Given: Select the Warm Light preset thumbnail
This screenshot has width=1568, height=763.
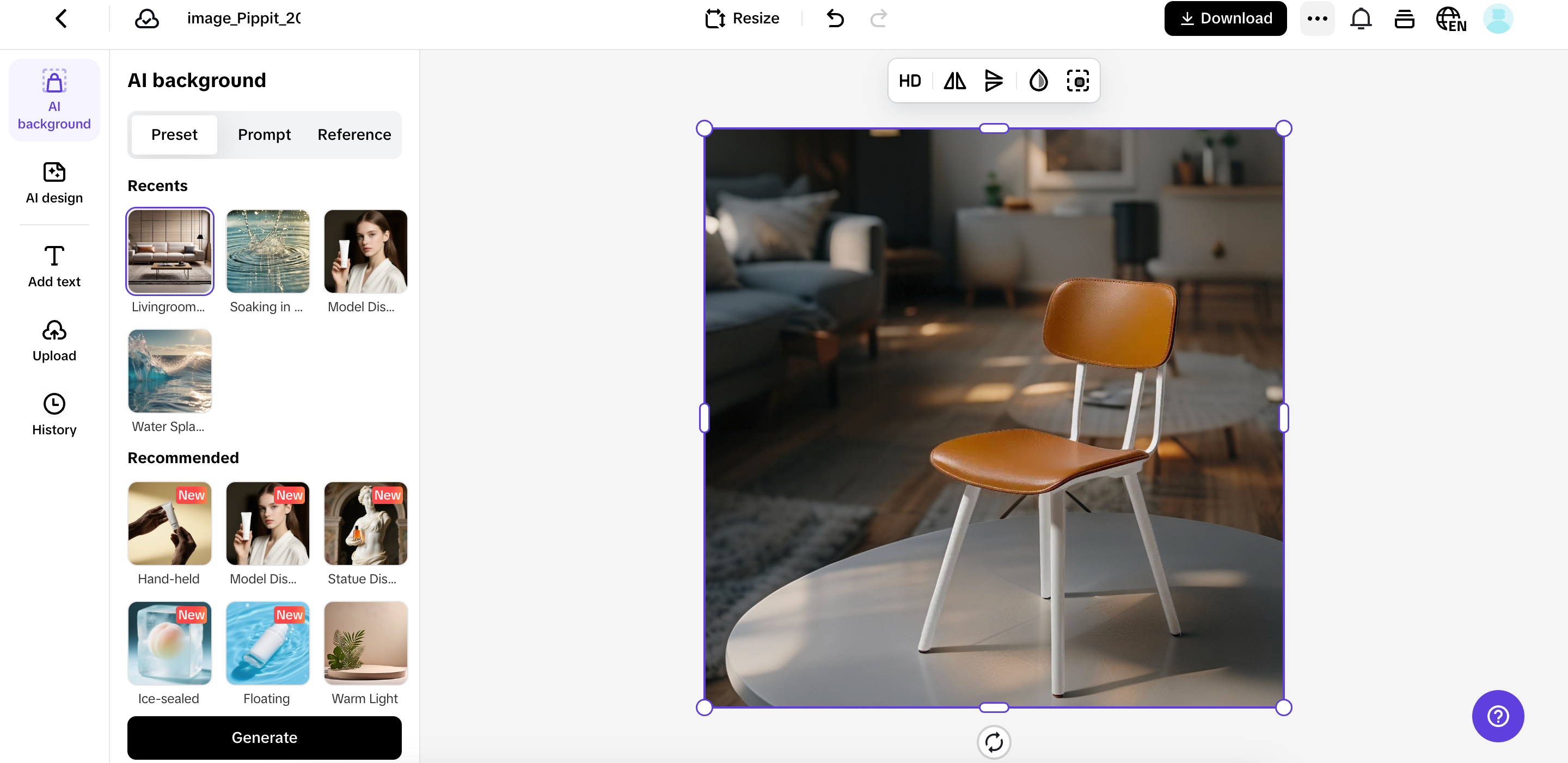Looking at the screenshot, I should coord(365,643).
